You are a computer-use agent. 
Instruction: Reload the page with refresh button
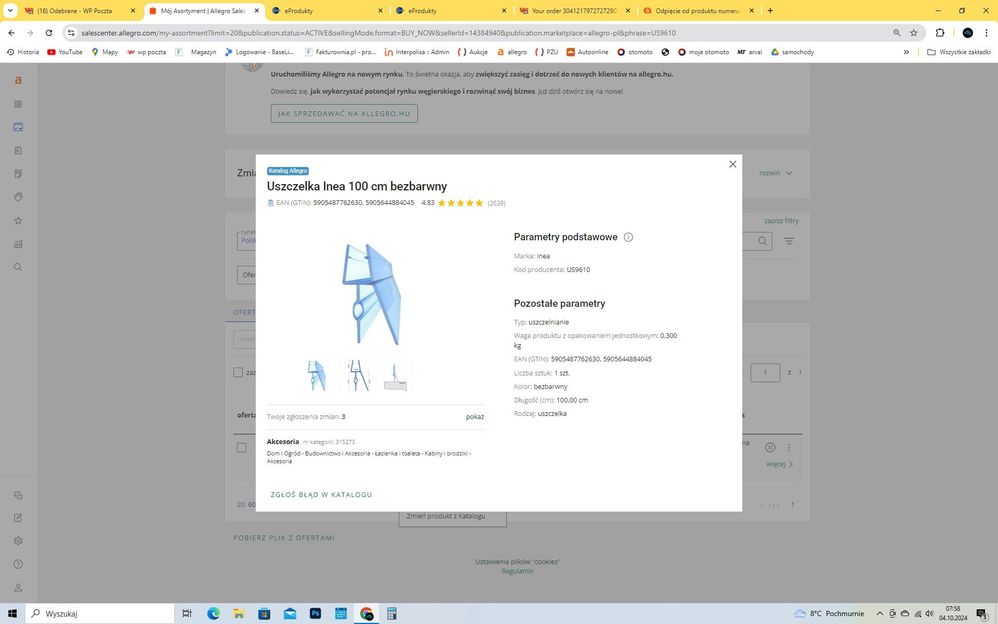(x=49, y=32)
